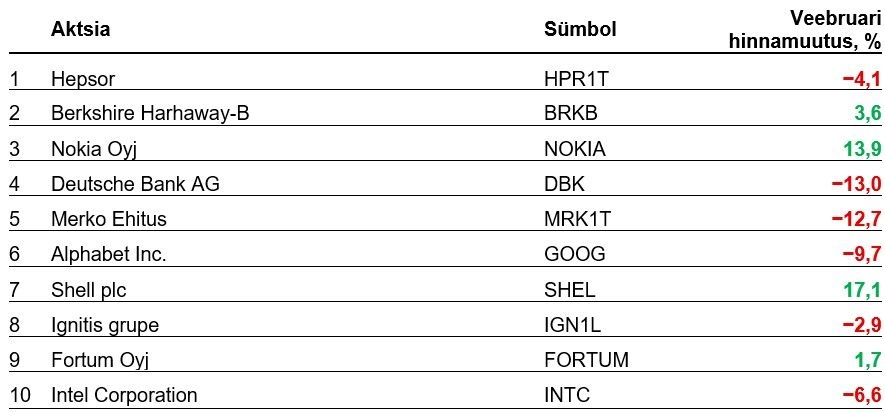
Task: Click the 17,1 price change value
Action: [860, 289]
